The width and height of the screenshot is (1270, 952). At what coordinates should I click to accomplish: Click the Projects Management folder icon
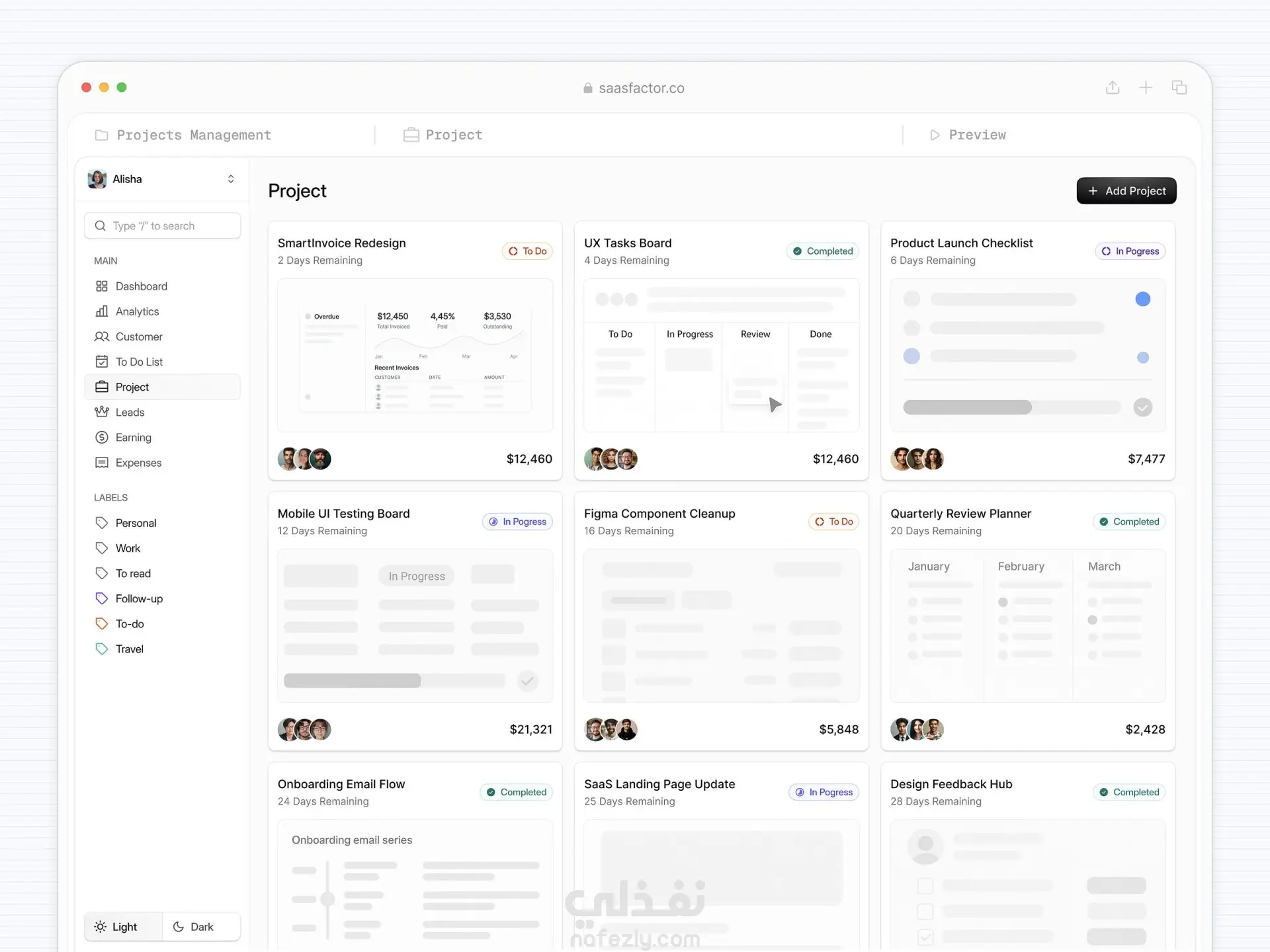point(101,135)
